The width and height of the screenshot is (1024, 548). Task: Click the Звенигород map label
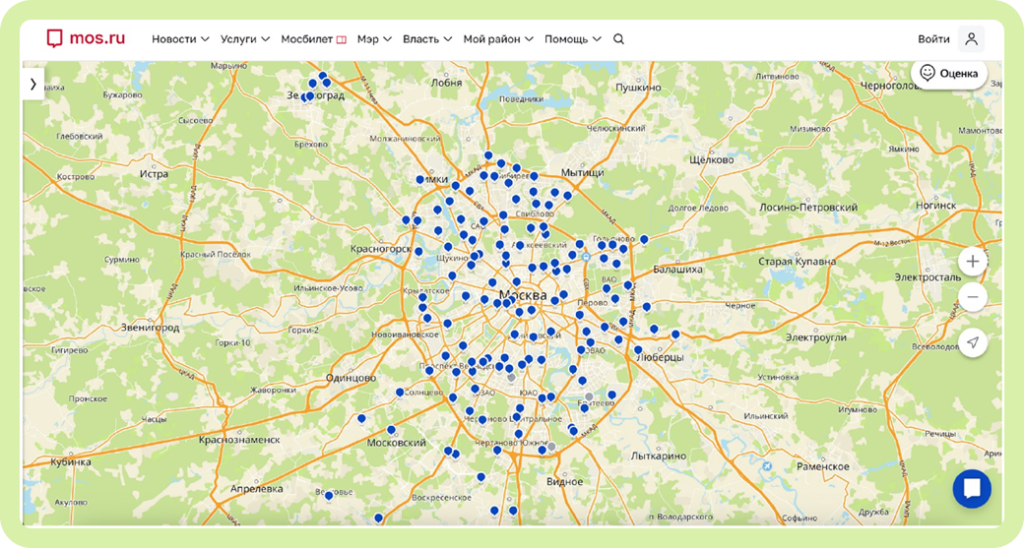tap(150, 327)
